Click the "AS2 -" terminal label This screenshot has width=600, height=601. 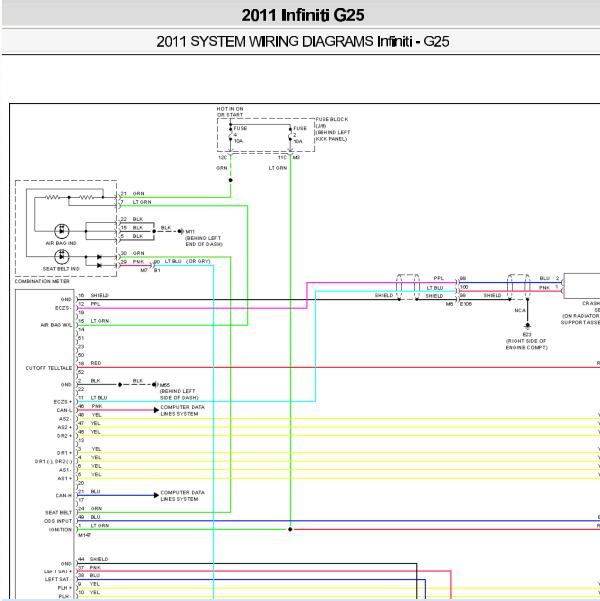click(65, 419)
